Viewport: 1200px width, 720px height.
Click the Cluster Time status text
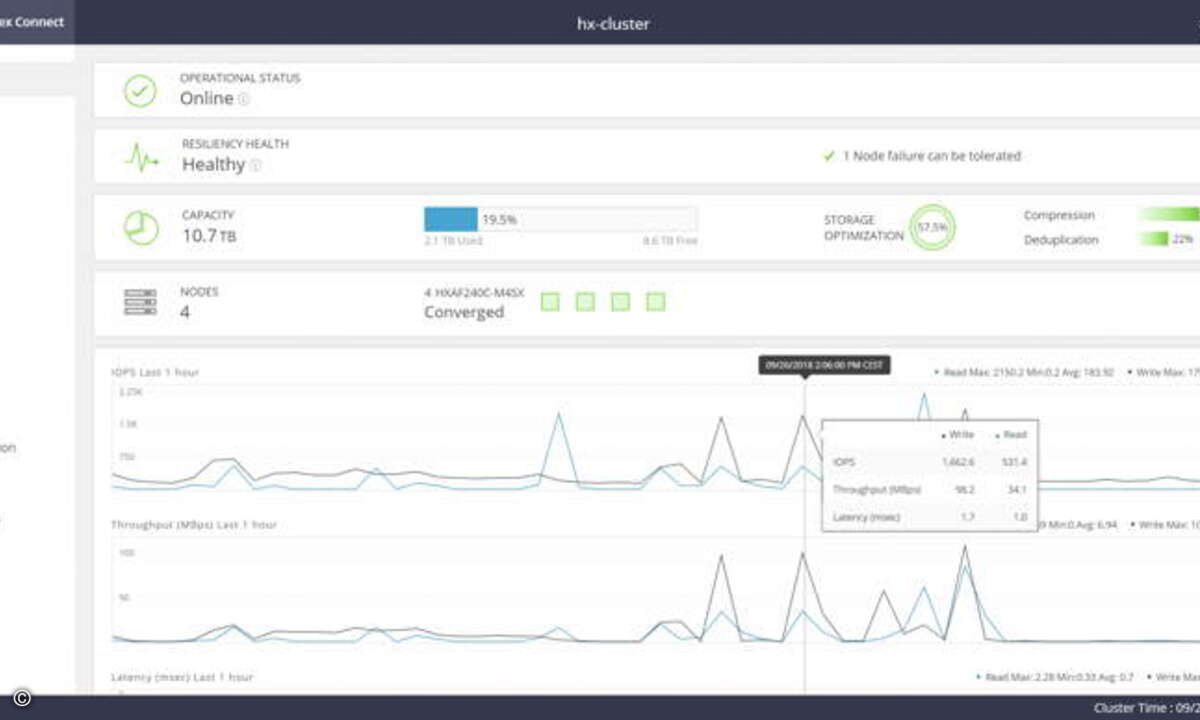coord(1147,708)
